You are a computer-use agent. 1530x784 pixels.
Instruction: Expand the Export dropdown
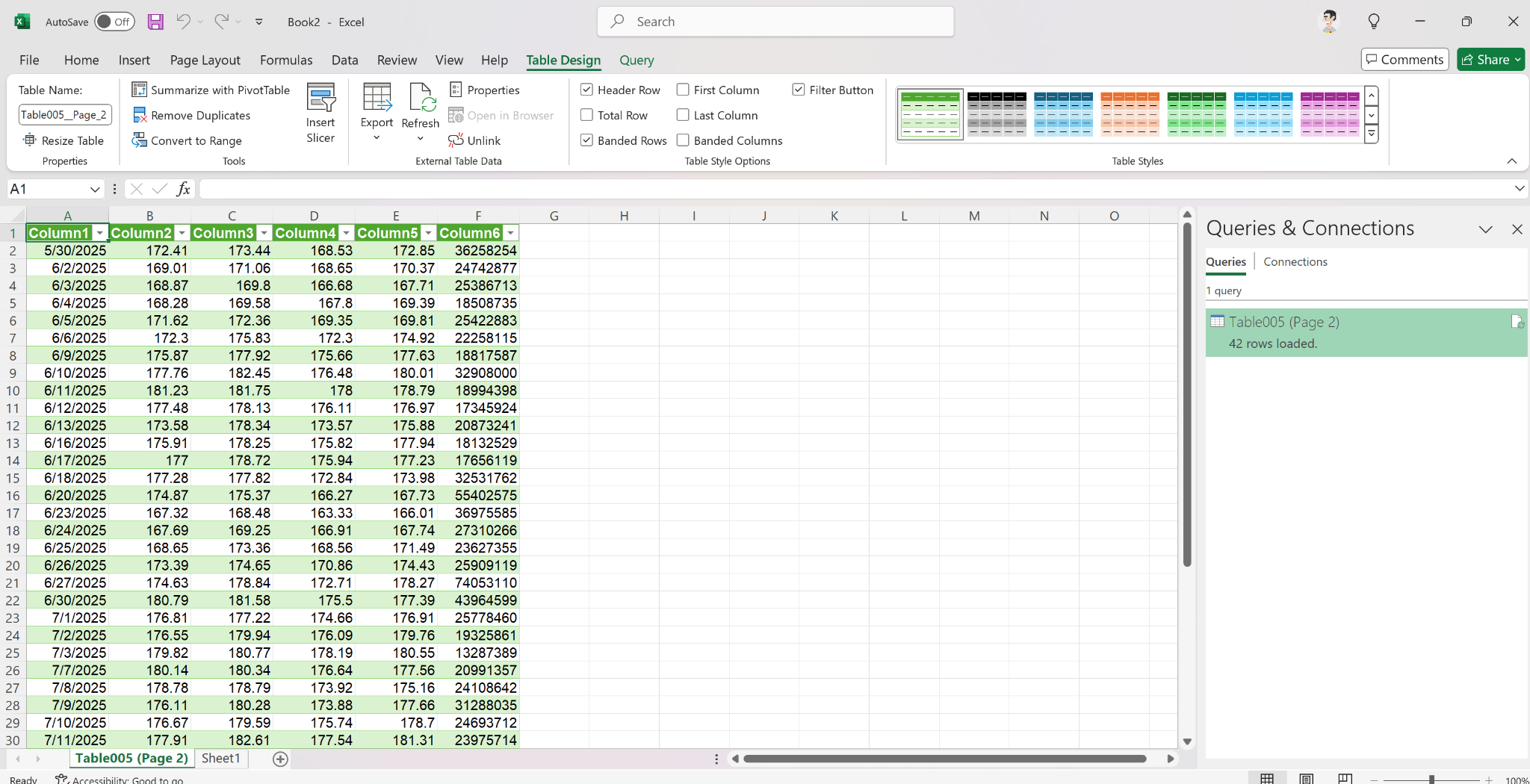[x=377, y=138]
